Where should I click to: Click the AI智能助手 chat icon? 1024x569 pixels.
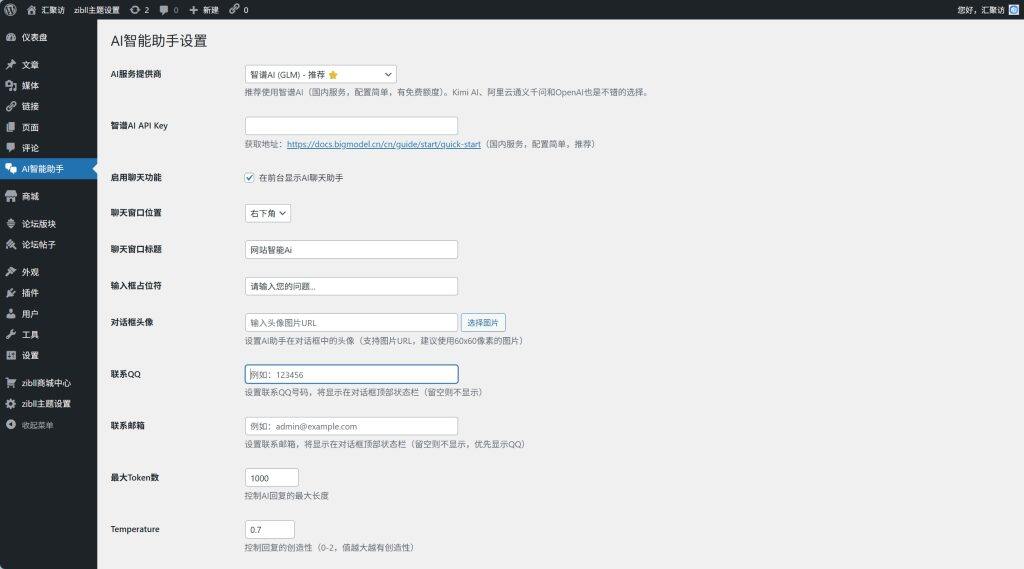click(x=11, y=169)
